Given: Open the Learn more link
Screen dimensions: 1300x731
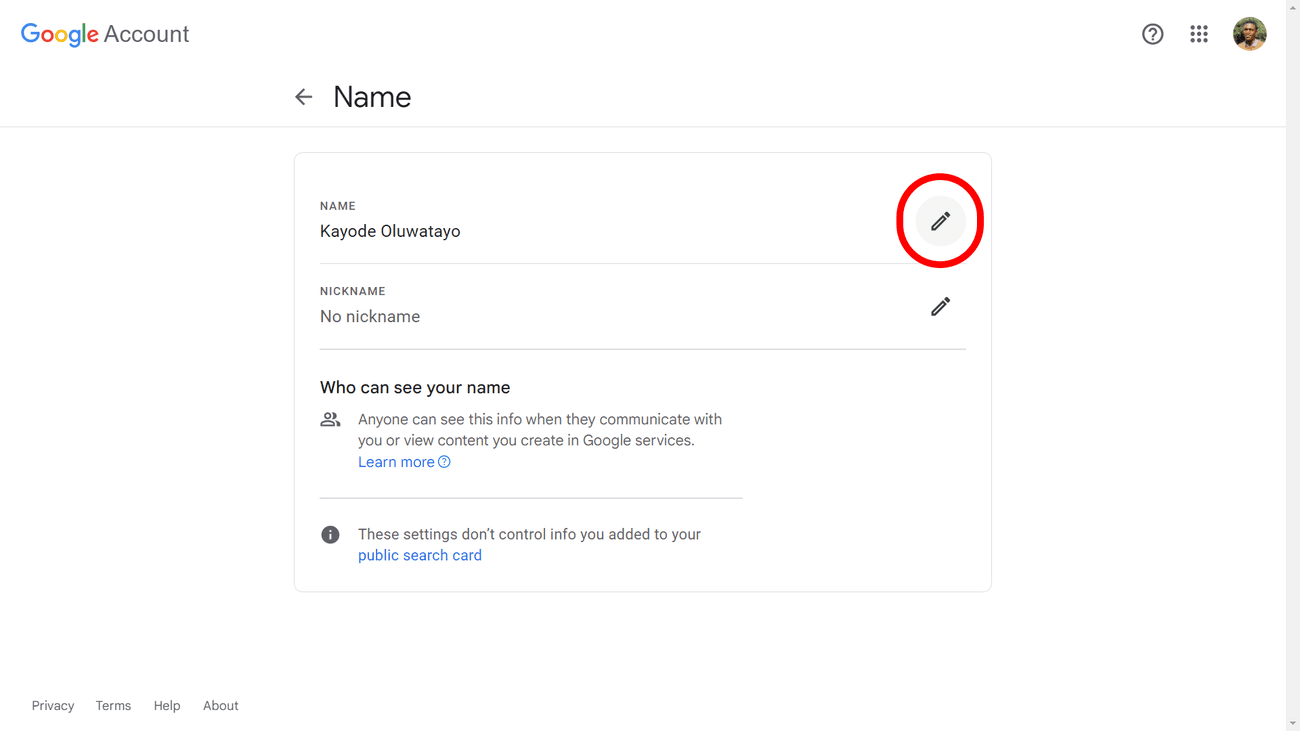Looking at the screenshot, I should pos(395,461).
